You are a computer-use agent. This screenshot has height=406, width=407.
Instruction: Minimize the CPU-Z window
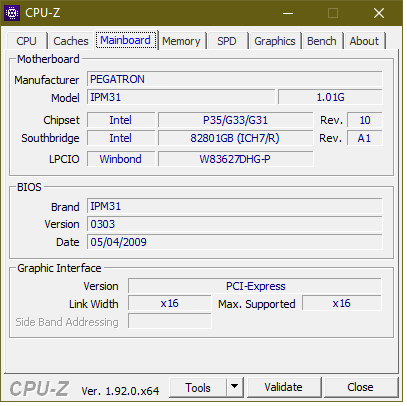click(288, 13)
